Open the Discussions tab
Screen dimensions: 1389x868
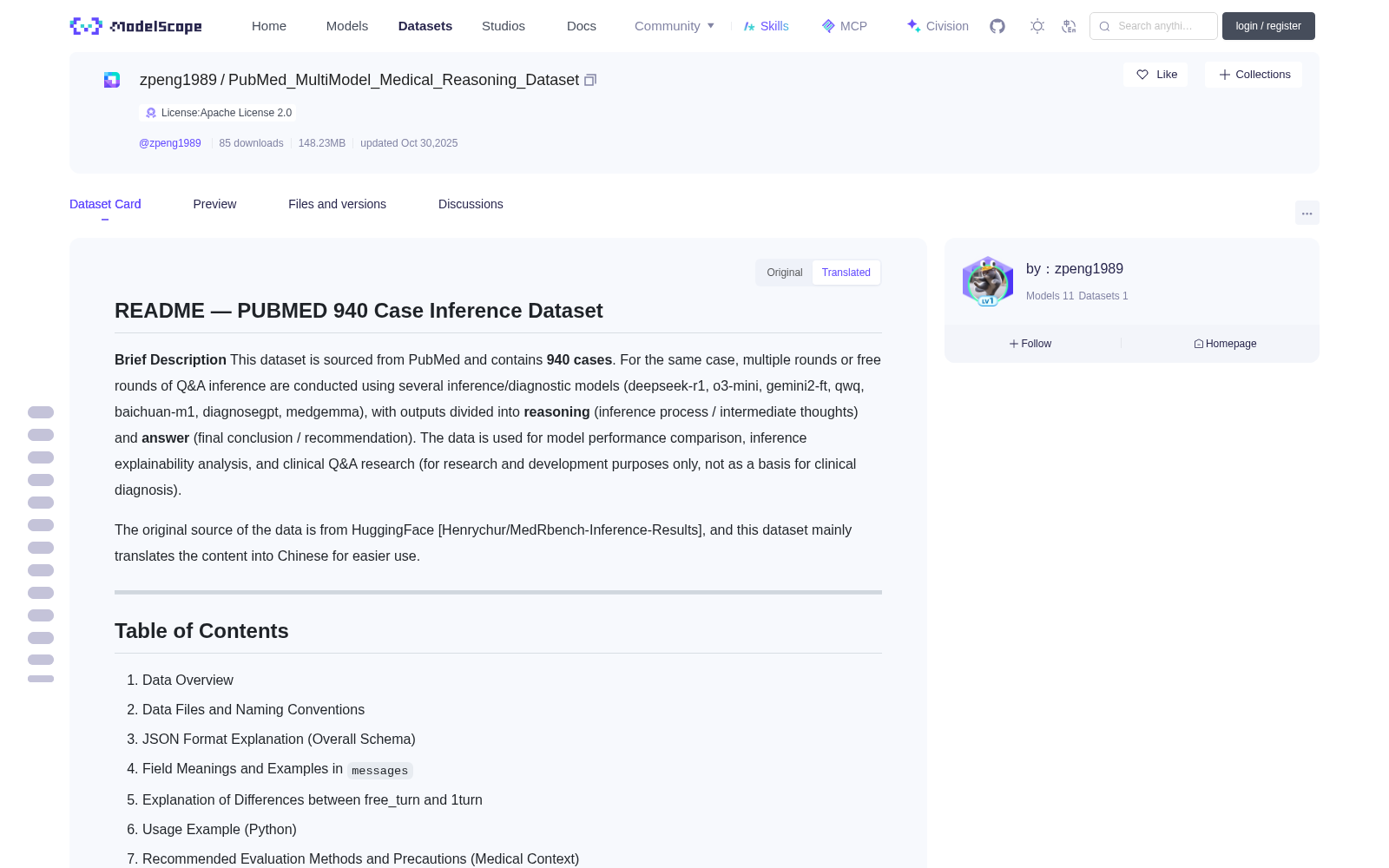coord(471,204)
